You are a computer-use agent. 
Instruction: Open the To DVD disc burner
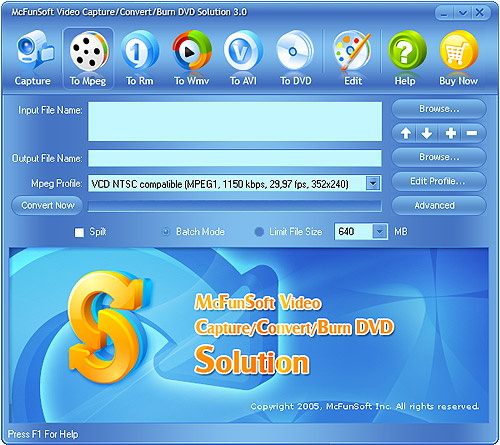(x=295, y=58)
